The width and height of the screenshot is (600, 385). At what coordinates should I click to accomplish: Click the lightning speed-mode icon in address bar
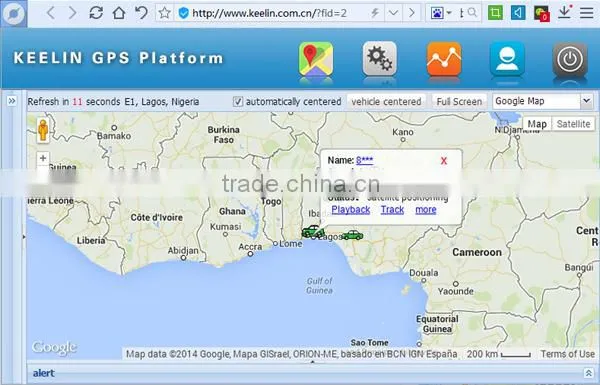(375, 13)
